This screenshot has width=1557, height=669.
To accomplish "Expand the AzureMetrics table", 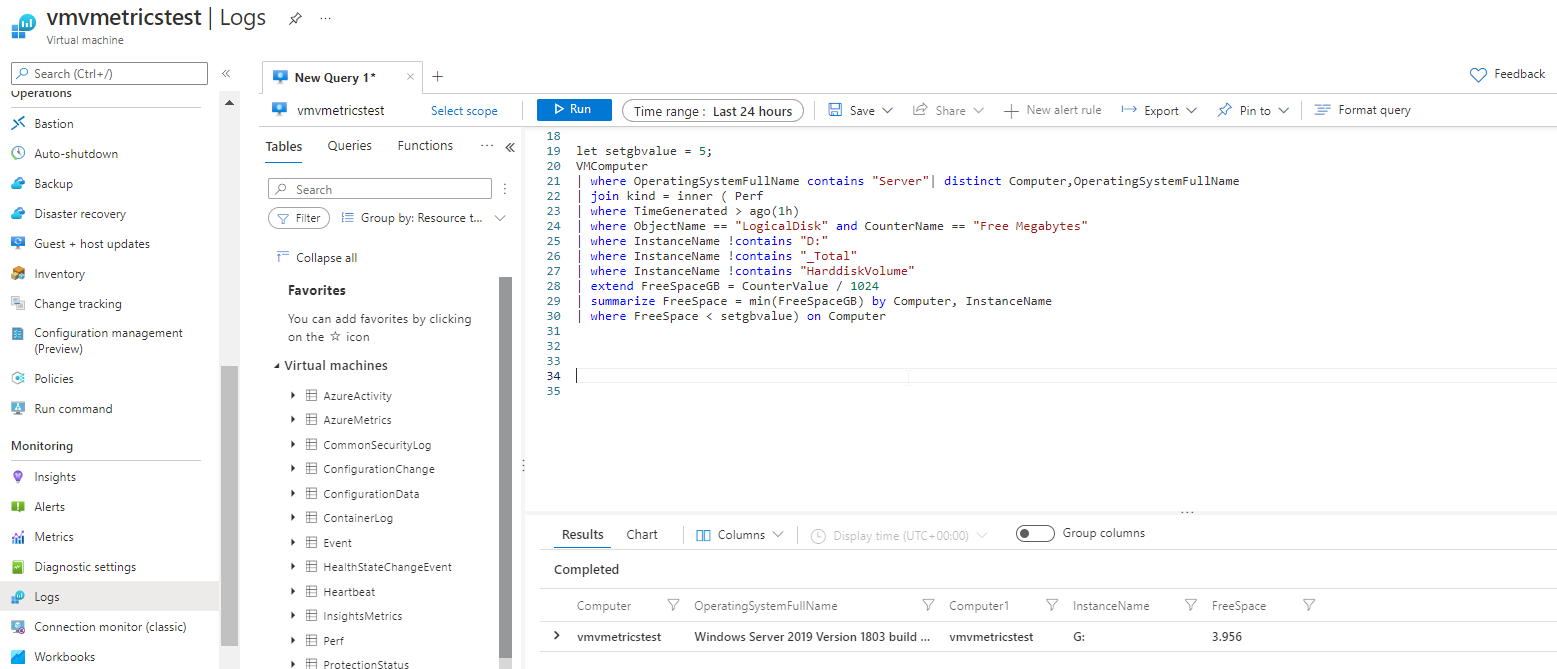I will tap(293, 420).
